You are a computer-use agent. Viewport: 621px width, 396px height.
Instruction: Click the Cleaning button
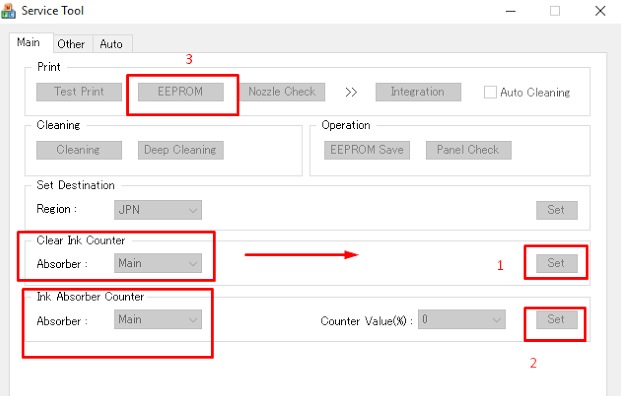click(x=79, y=150)
